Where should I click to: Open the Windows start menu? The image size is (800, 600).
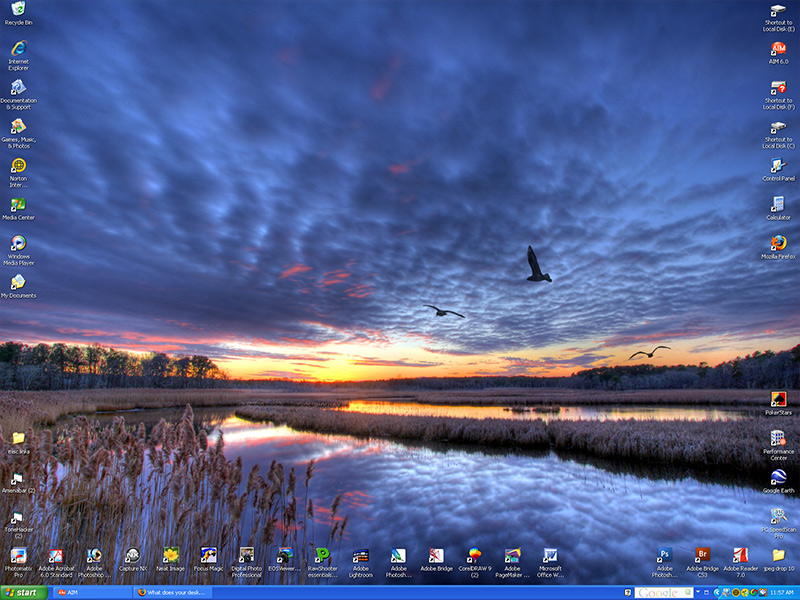pyautogui.click(x=23, y=592)
